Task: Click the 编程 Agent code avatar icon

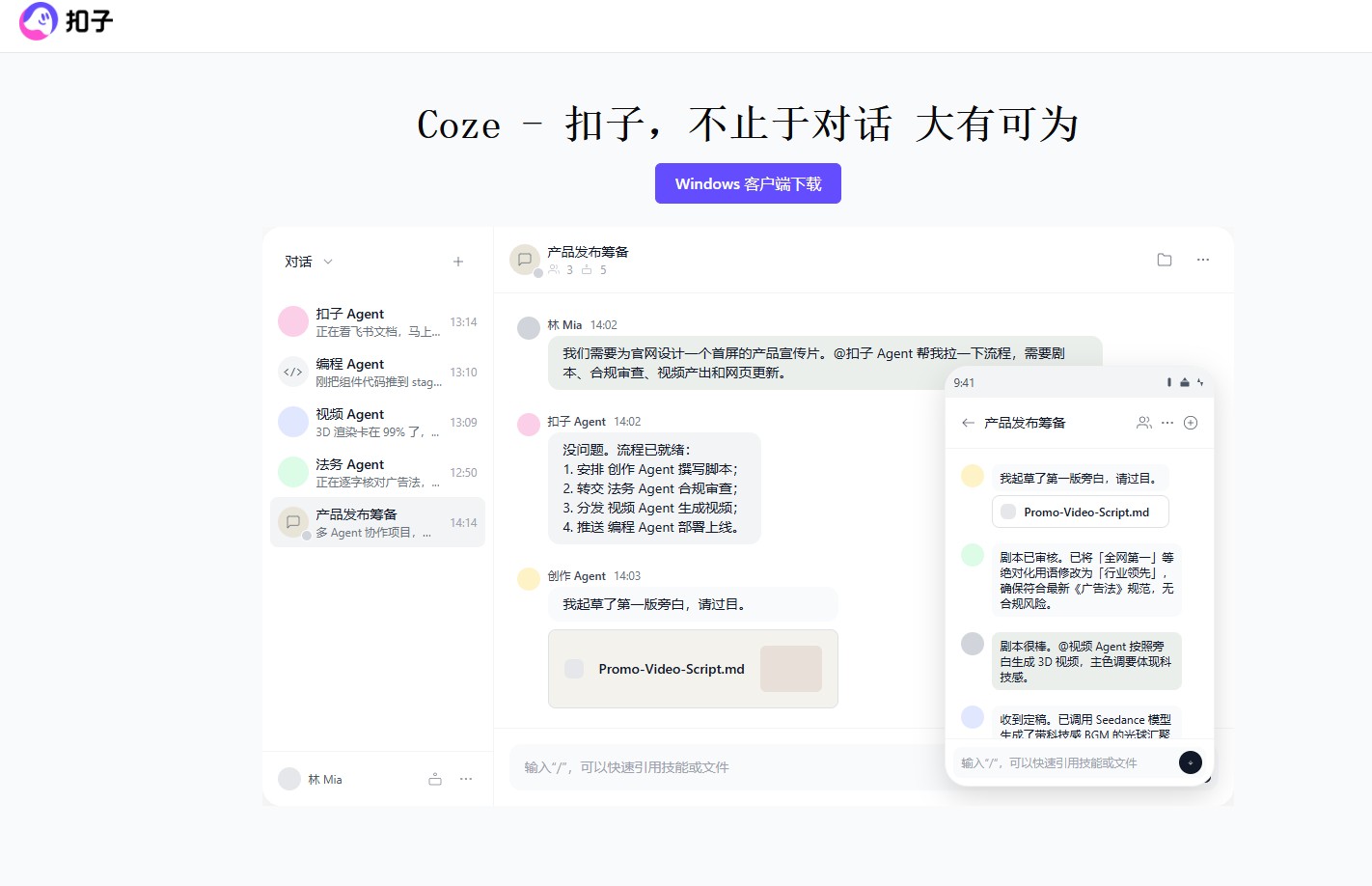Action: (293, 372)
